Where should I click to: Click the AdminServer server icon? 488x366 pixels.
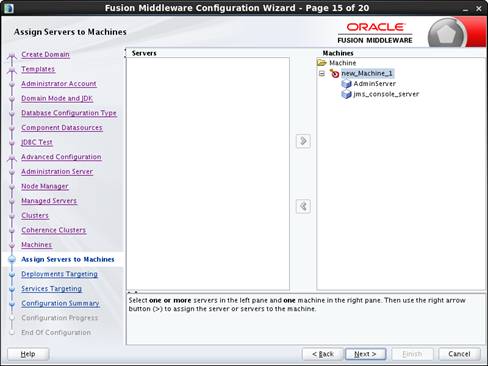coord(346,84)
